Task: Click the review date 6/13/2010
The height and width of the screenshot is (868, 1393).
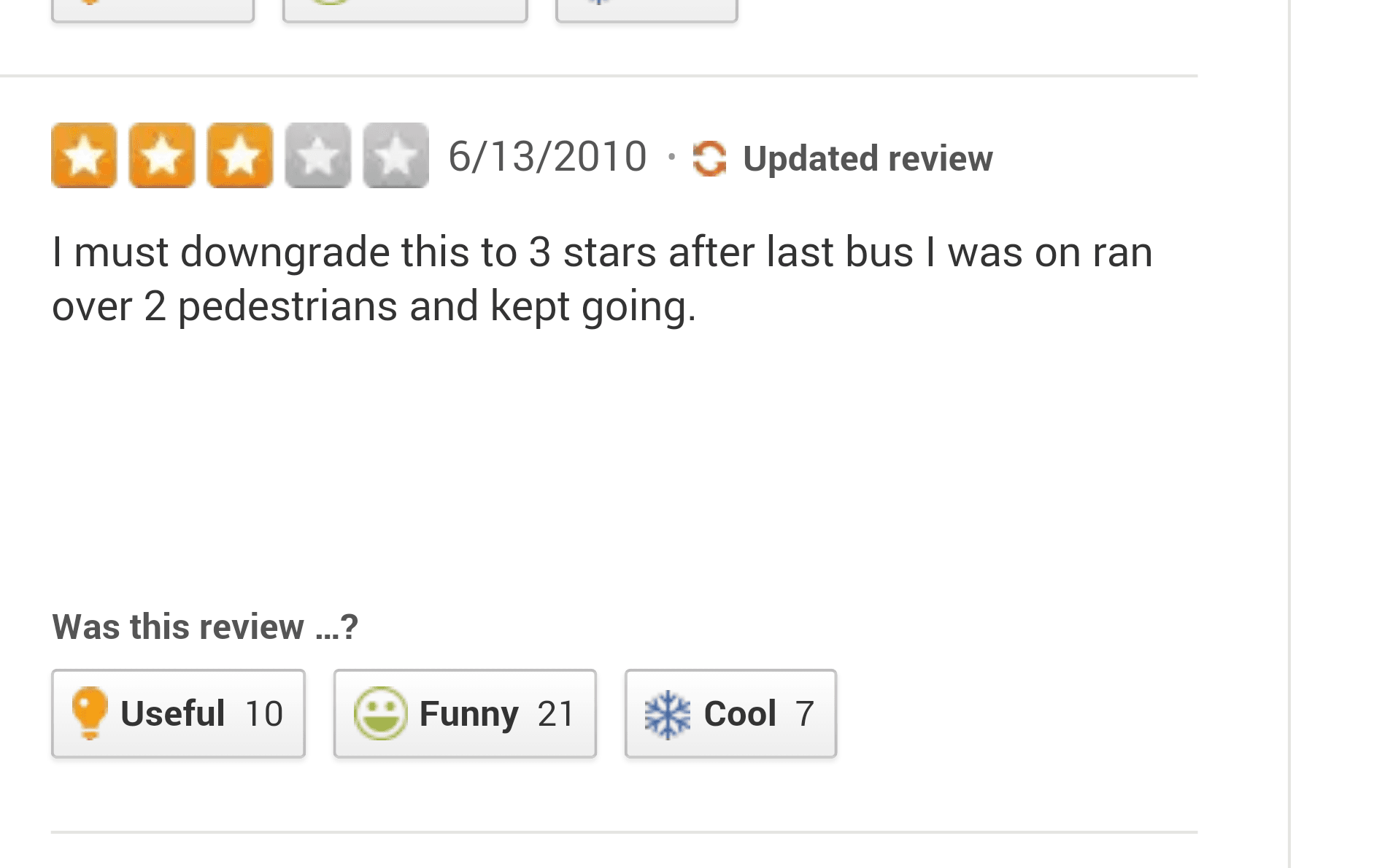Action: point(547,156)
